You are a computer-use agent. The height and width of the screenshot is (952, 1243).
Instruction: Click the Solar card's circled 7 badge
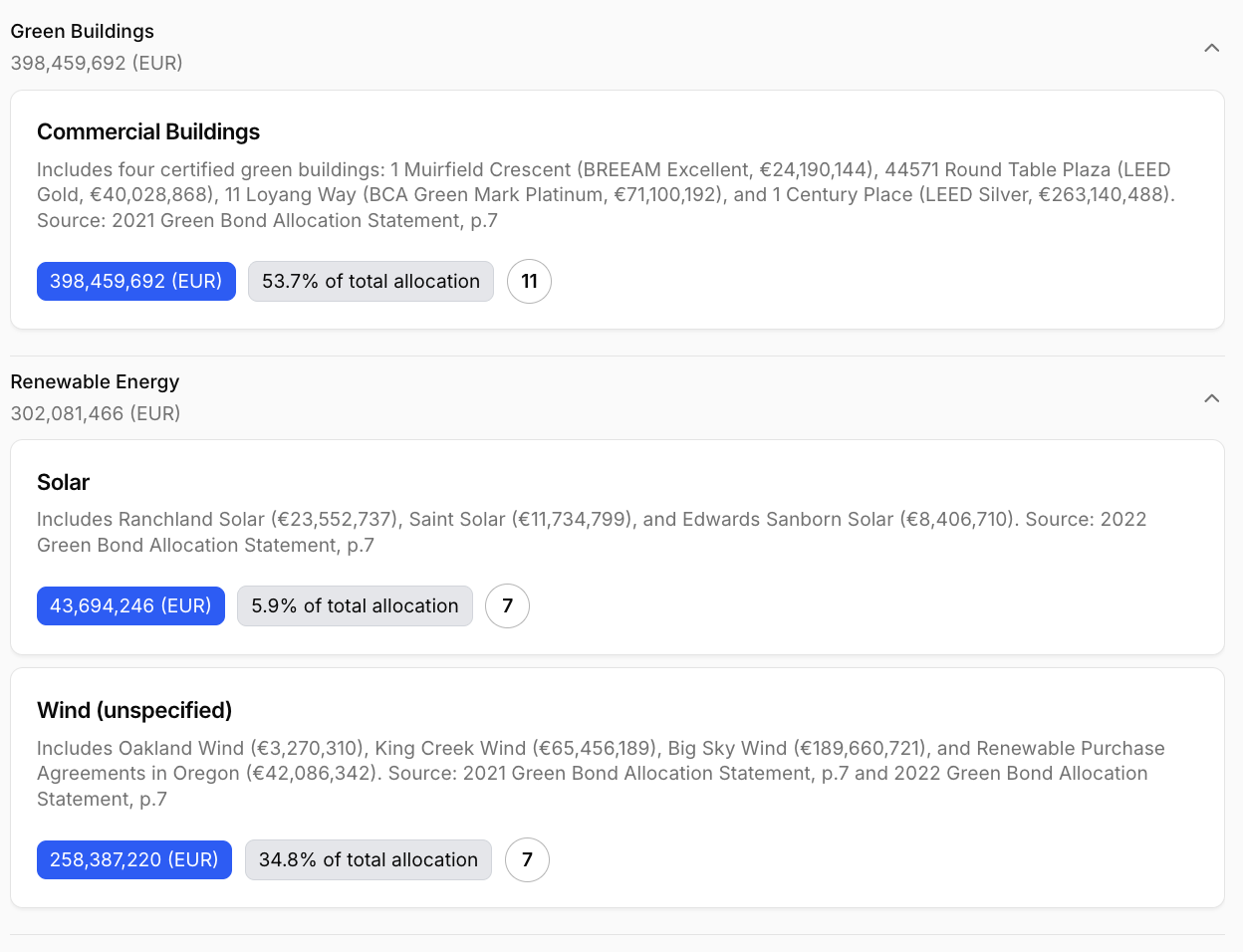coord(507,606)
